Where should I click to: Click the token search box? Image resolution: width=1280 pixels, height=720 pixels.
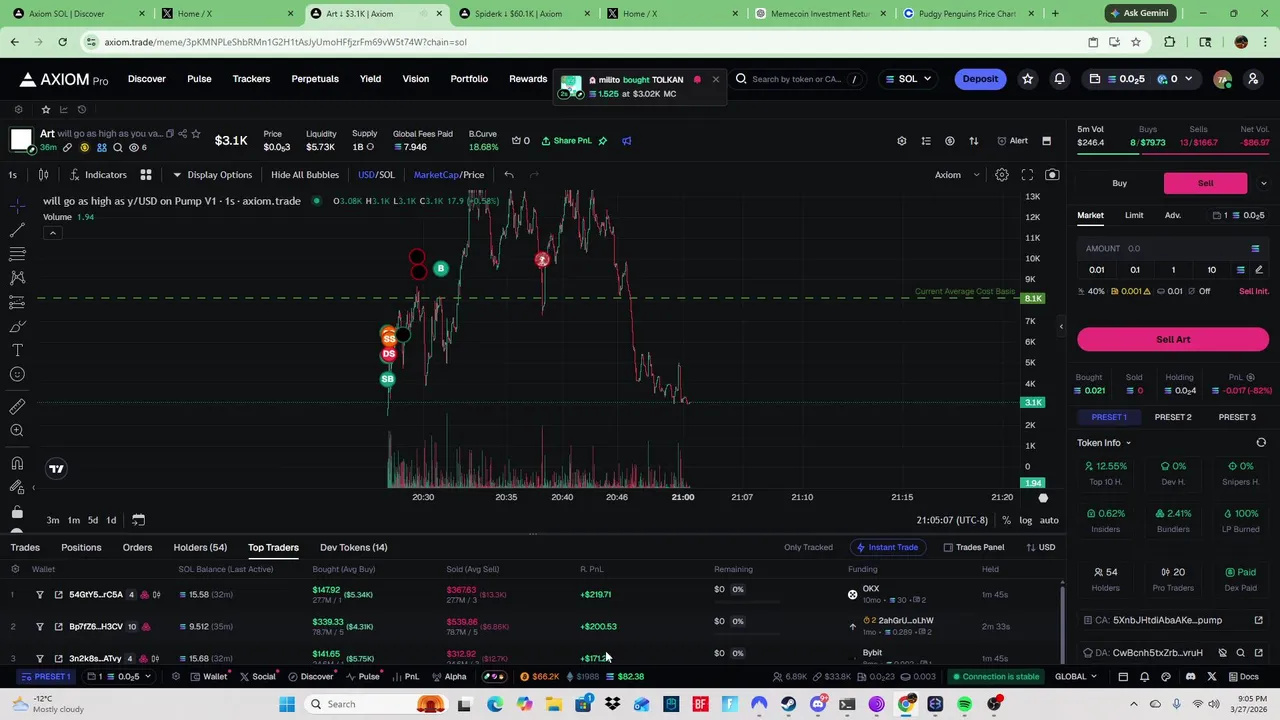800,79
